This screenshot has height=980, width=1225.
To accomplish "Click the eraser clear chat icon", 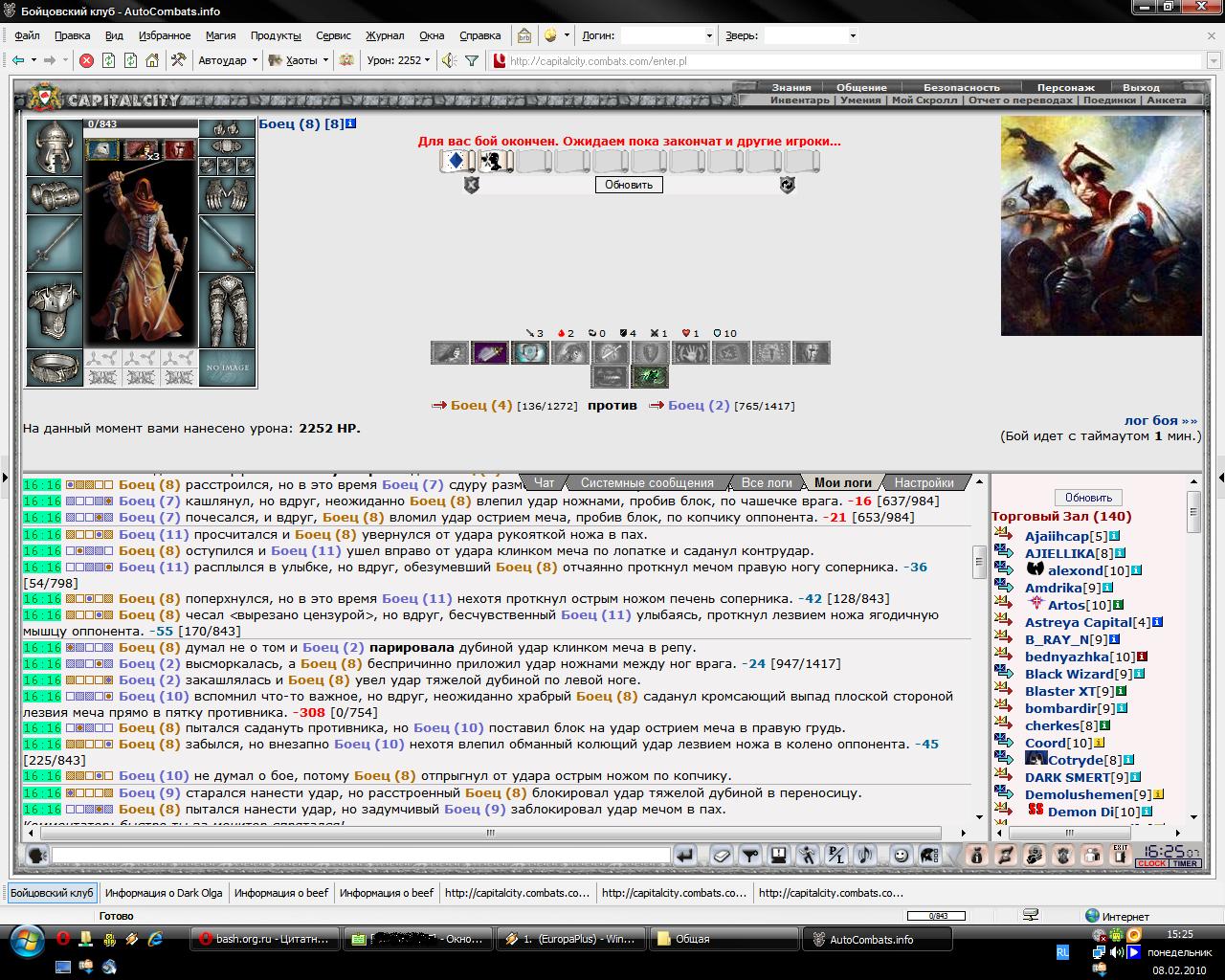I will point(722,856).
